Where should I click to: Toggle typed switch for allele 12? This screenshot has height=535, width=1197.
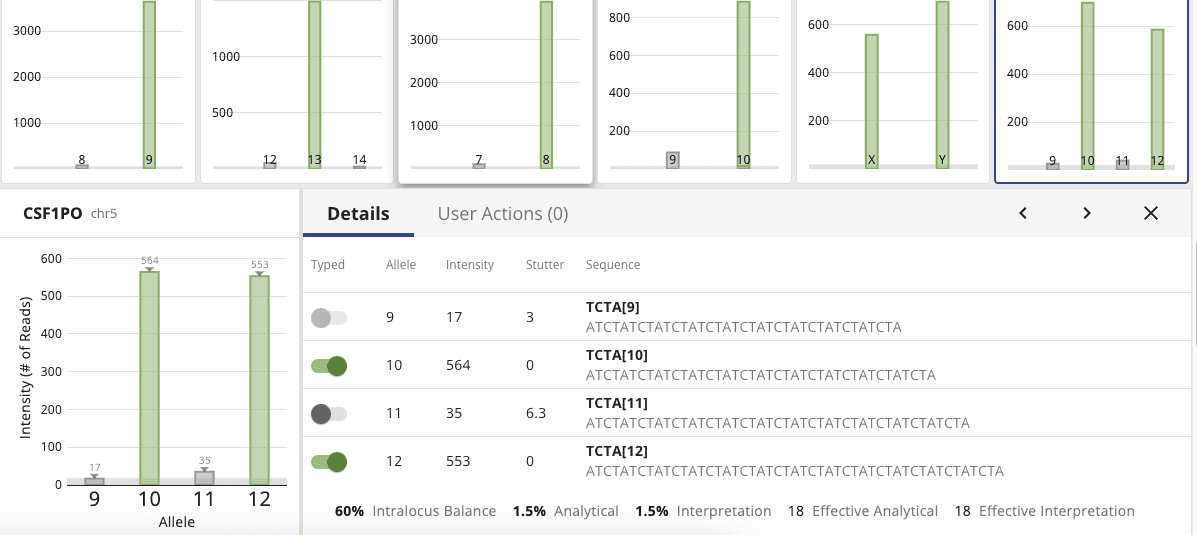pyautogui.click(x=329, y=462)
